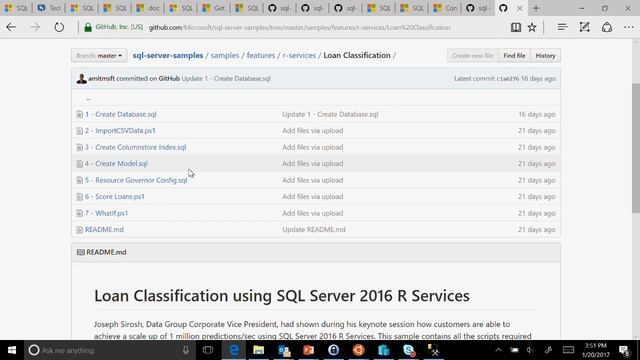Viewport: 640px width, 360px height.
Task: Open a new browser tab plus
Action: [536, 8]
